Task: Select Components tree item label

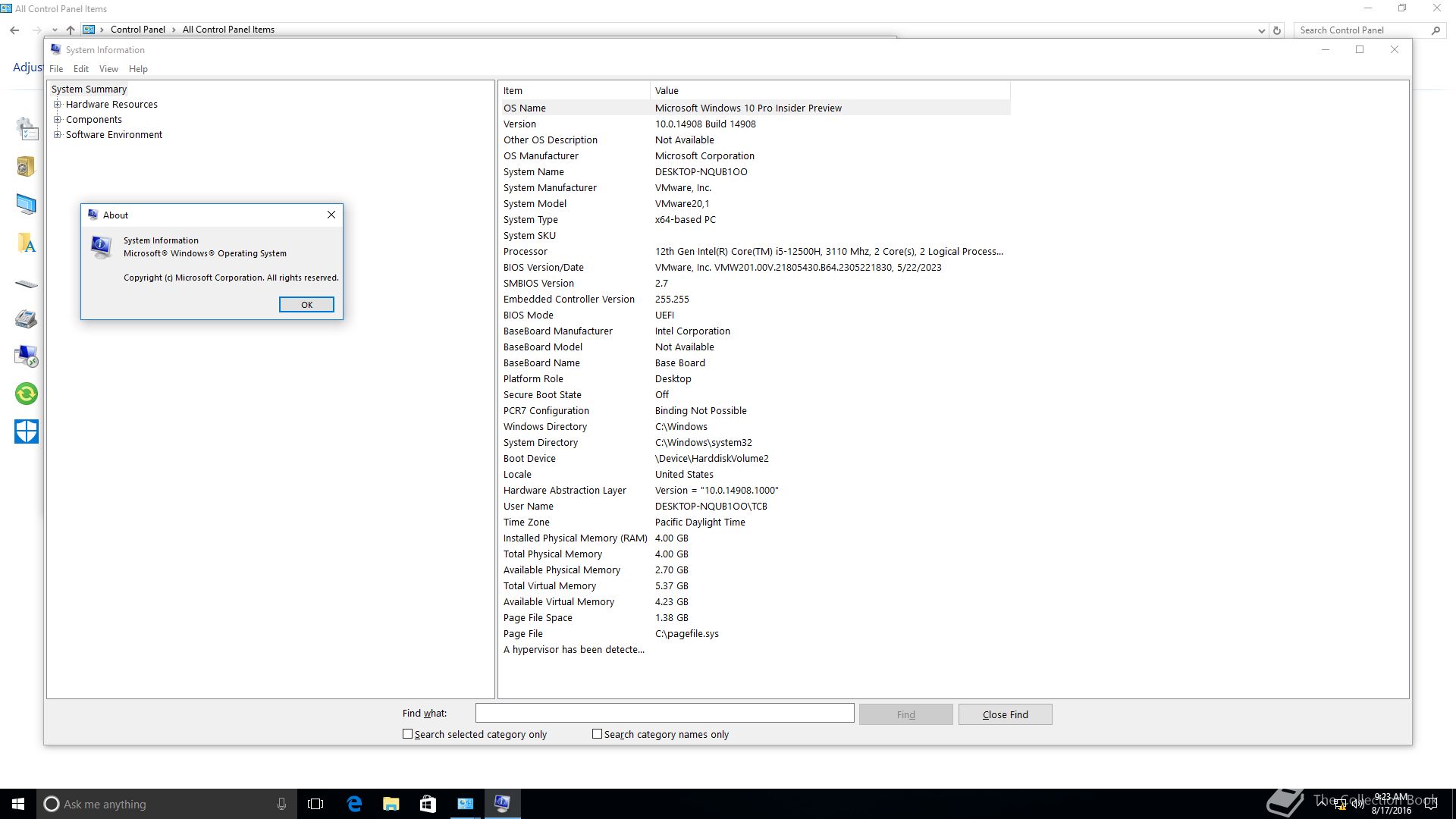Action: pos(93,119)
